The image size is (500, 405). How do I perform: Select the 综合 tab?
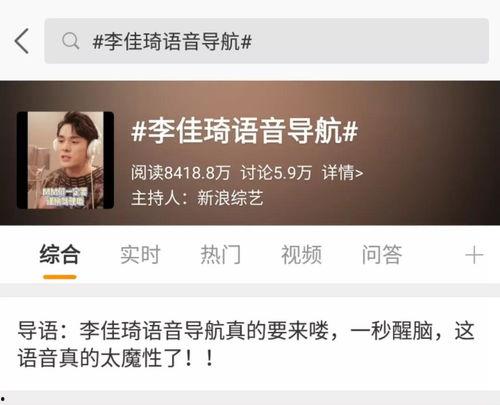tap(60, 254)
